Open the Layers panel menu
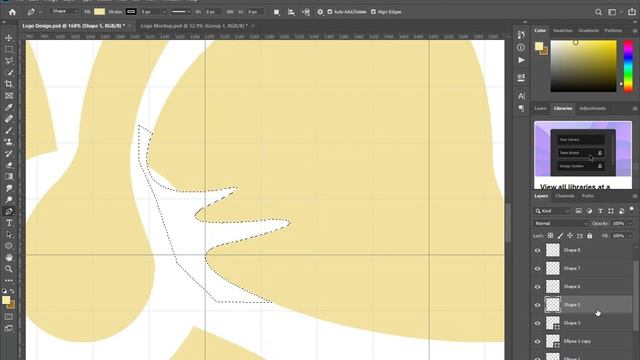 [635, 196]
